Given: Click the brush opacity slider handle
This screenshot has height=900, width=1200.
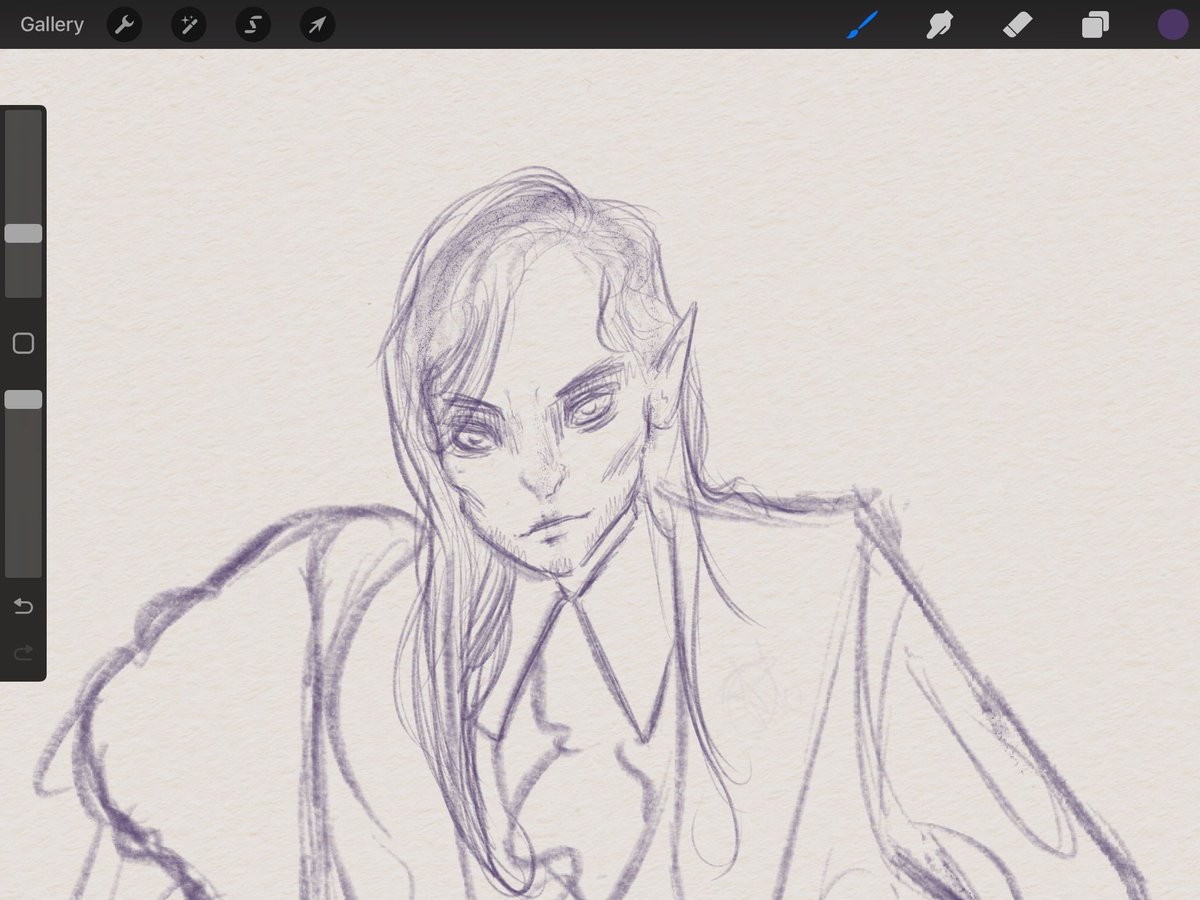Looking at the screenshot, I should tap(23, 399).
